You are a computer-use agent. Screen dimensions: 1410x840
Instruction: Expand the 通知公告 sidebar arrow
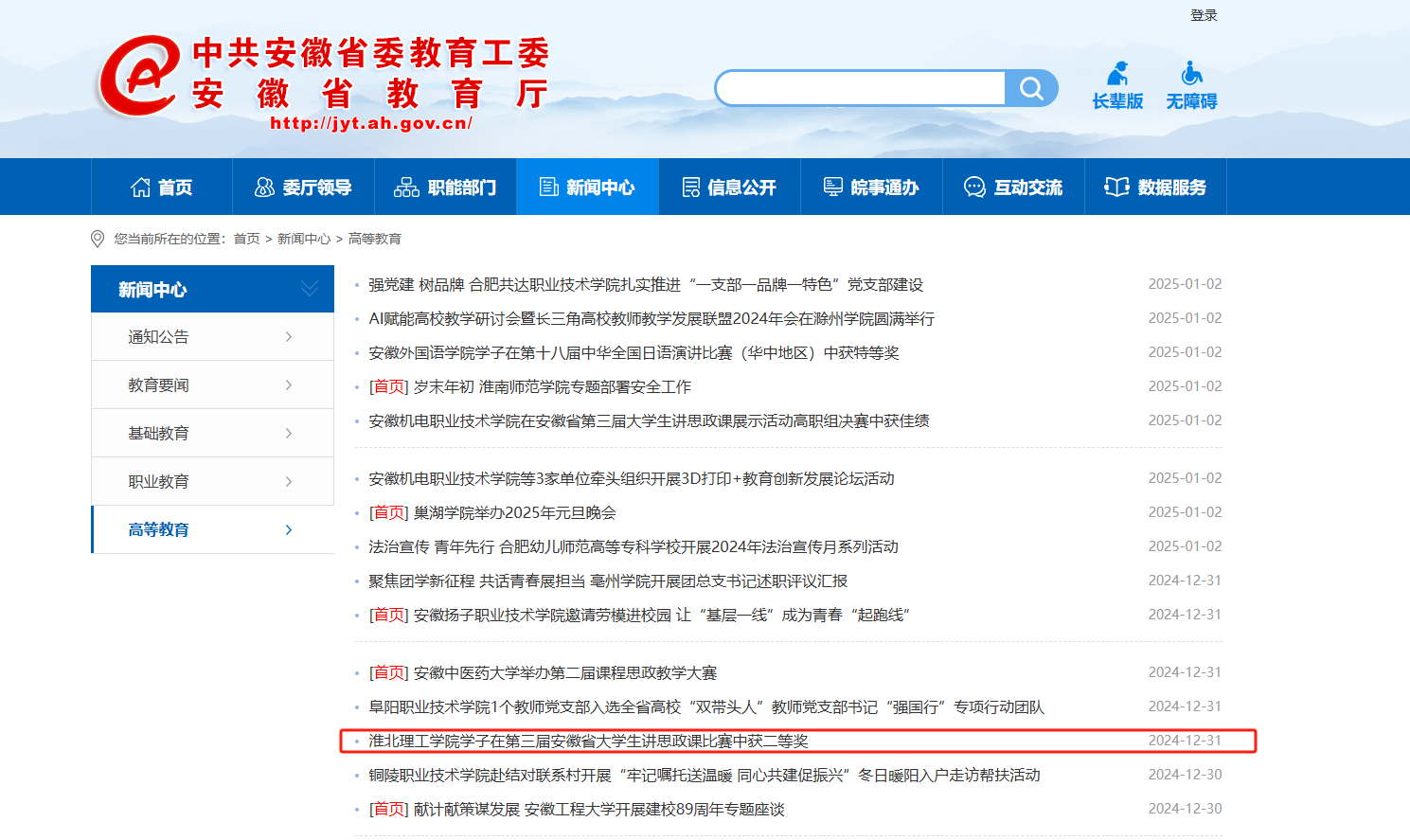(x=289, y=337)
